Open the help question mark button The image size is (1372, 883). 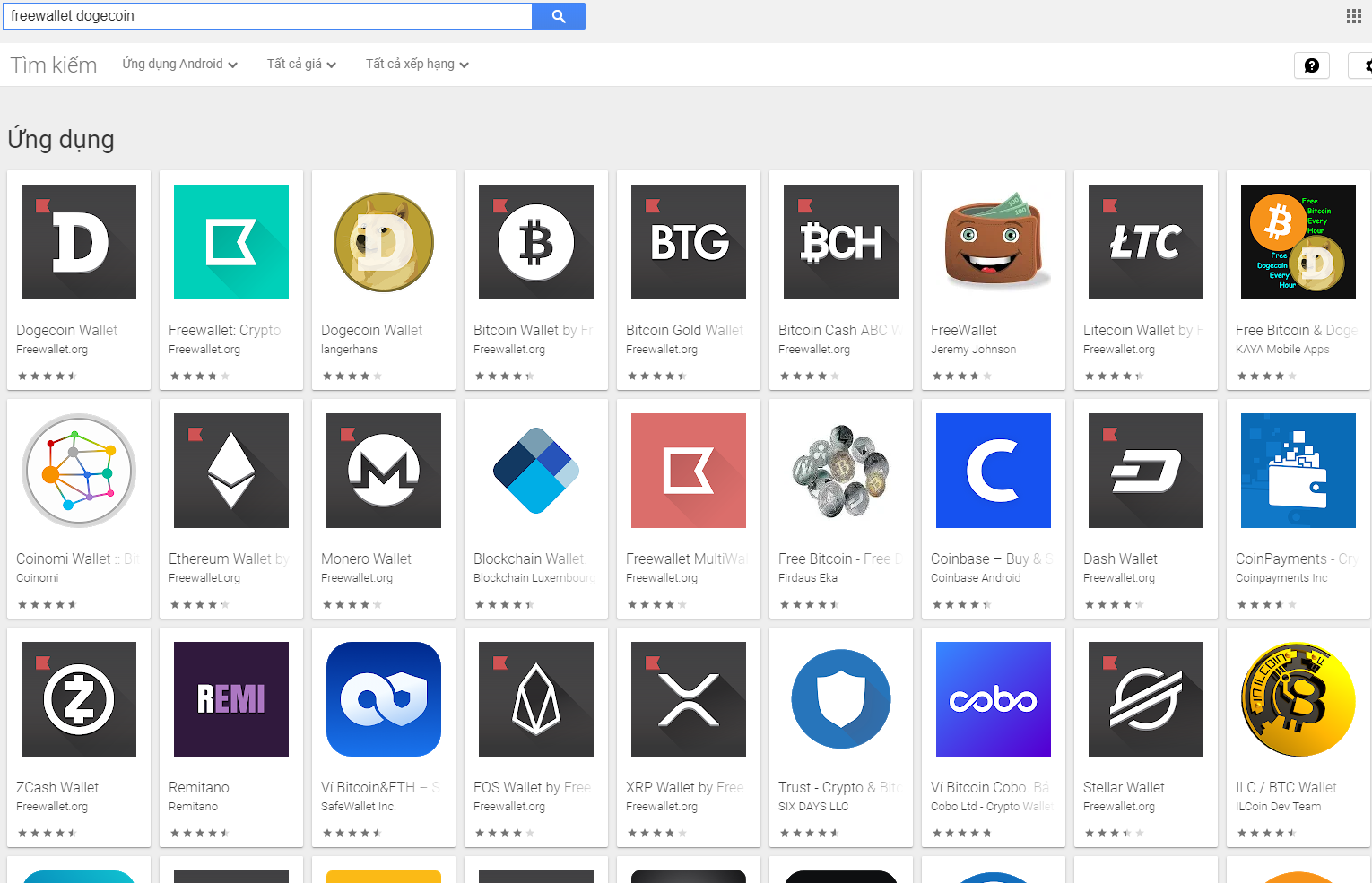pos(1312,65)
